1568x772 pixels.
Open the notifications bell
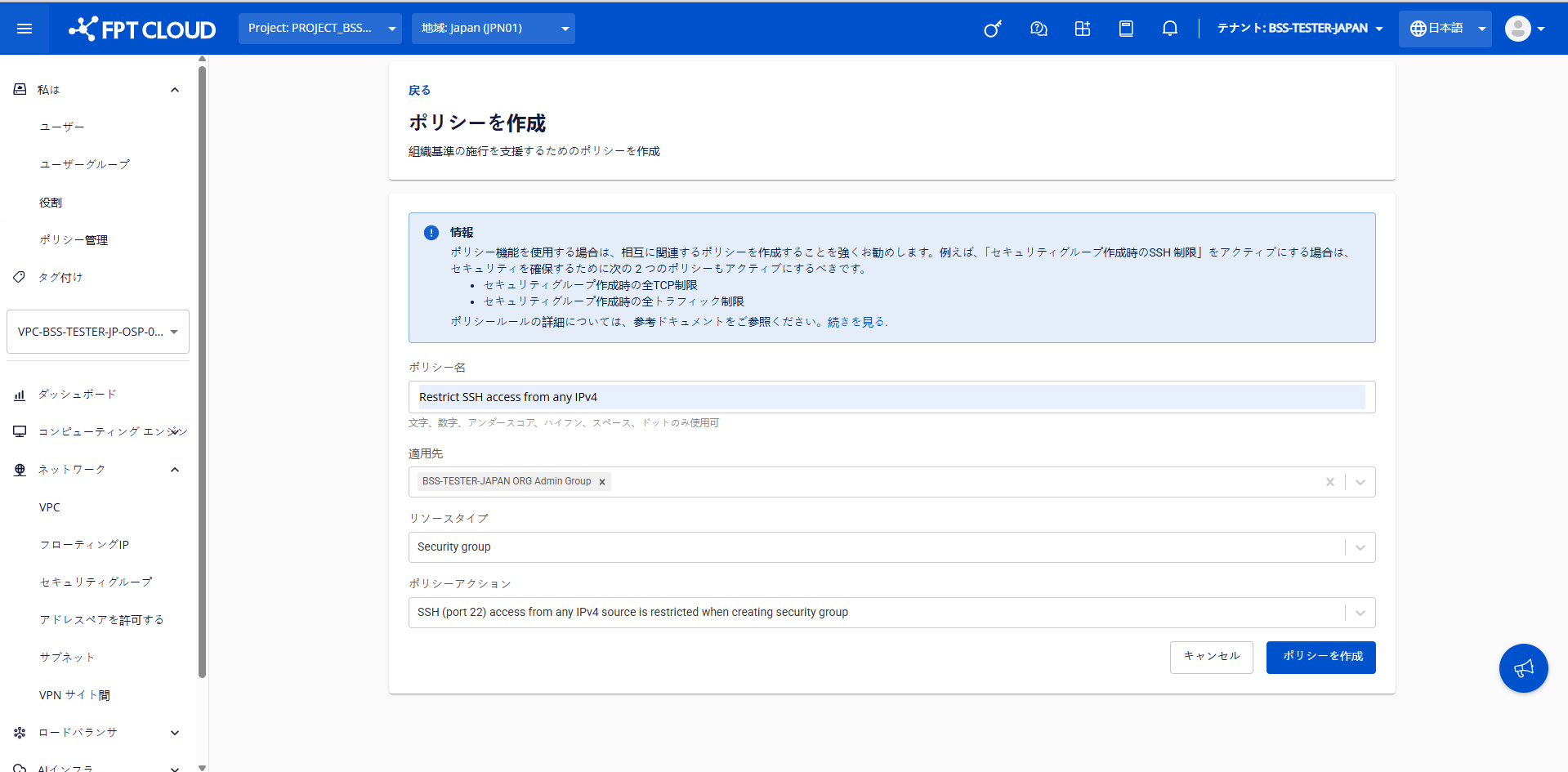(x=1170, y=29)
